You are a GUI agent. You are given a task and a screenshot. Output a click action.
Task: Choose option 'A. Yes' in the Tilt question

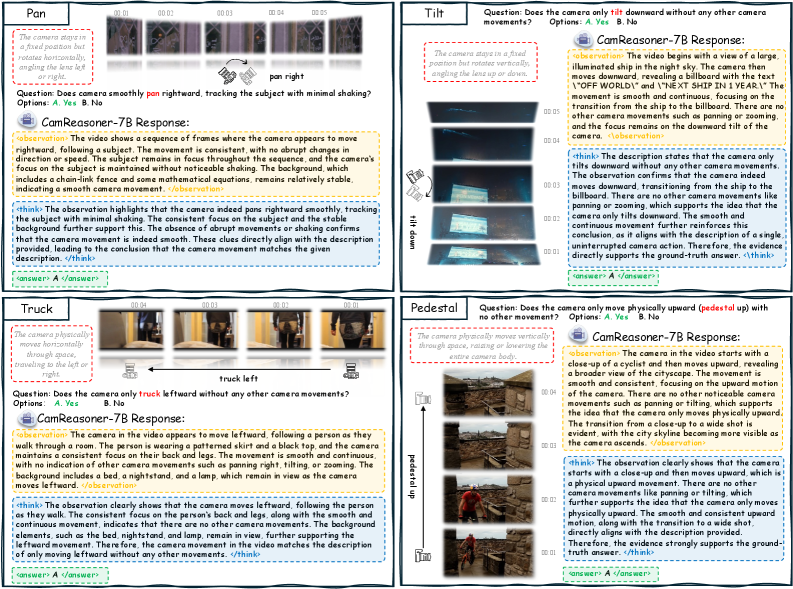click(597, 22)
